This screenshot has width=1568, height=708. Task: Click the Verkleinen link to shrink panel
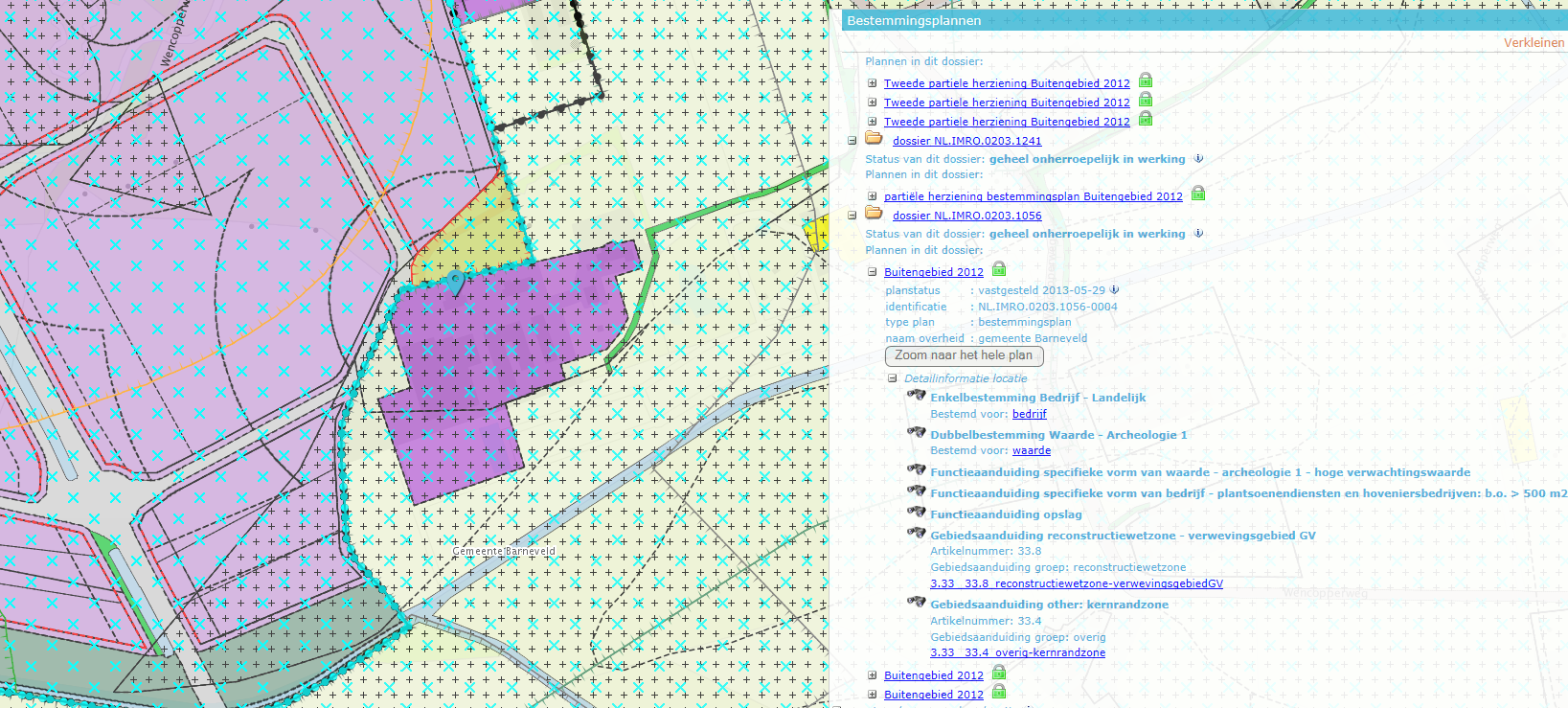click(1533, 42)
